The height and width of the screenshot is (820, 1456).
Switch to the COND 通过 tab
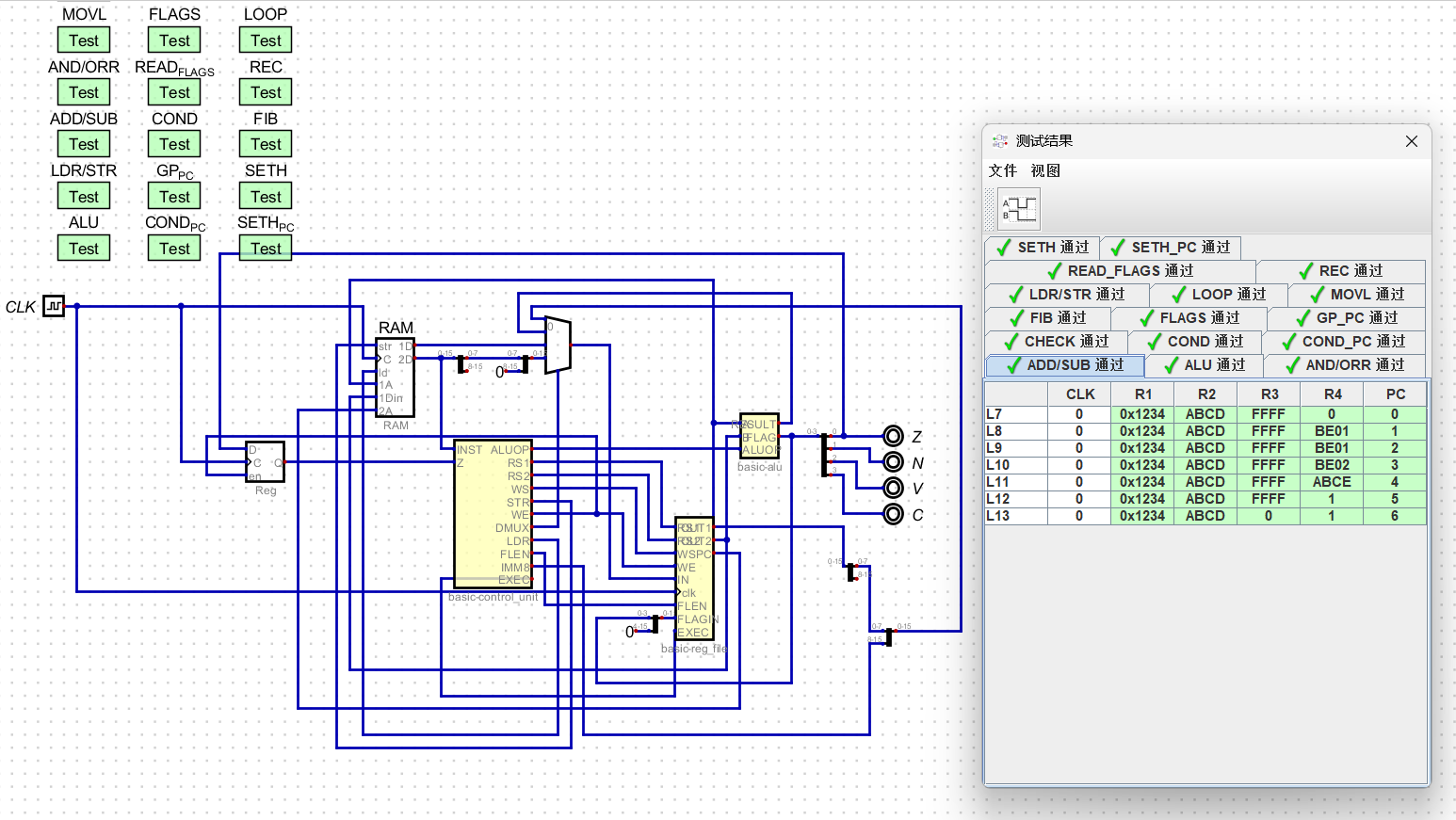[1195, 342]
